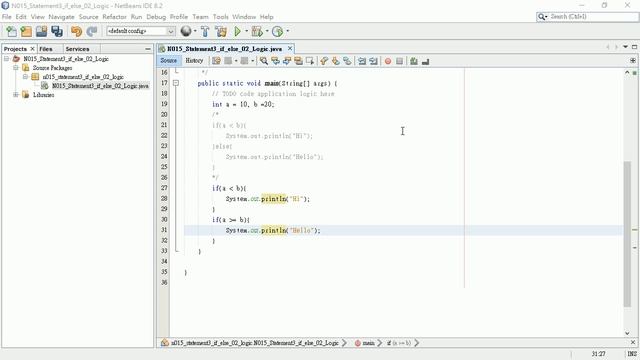The height and width of the screenshot is (360, 640).
Task: Open the Refactor menu
Action: click(x=114, y=17)
